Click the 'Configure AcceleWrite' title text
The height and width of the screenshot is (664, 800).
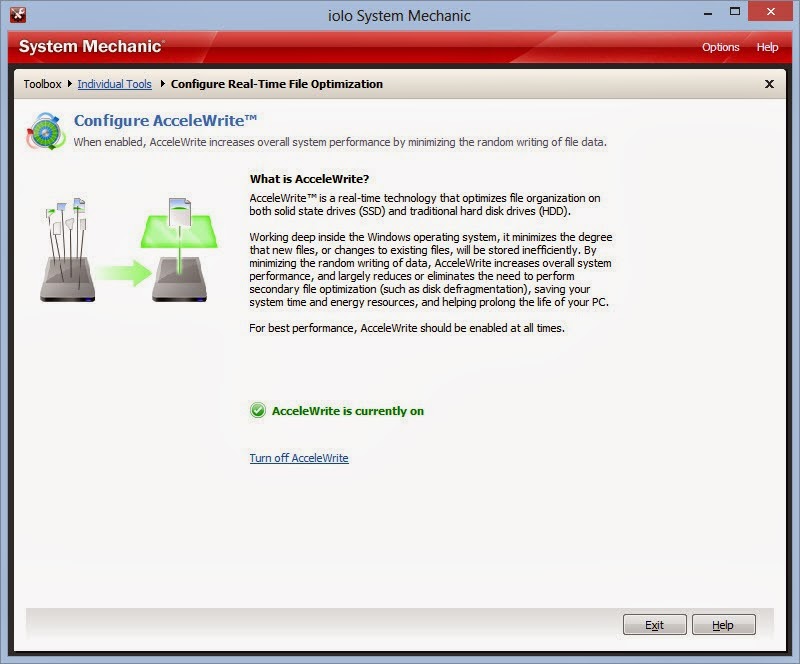click(x=165, y=120)
